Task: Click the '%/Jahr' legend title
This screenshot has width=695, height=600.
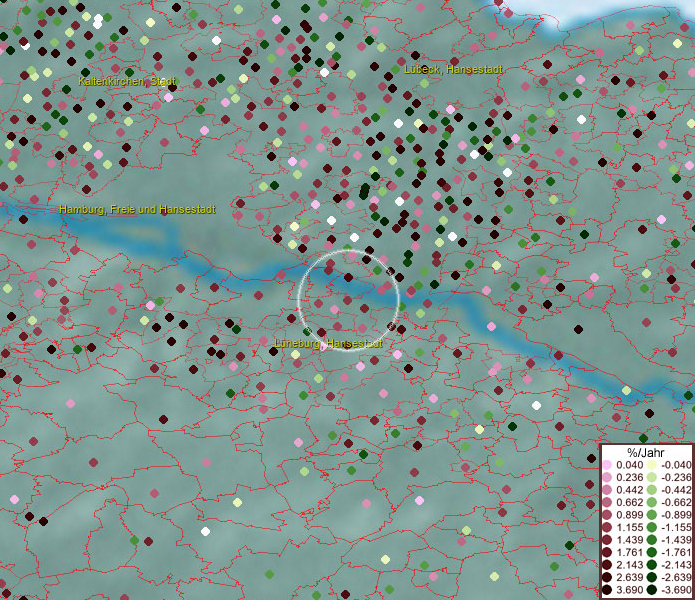Action: (x=646, y=453)
